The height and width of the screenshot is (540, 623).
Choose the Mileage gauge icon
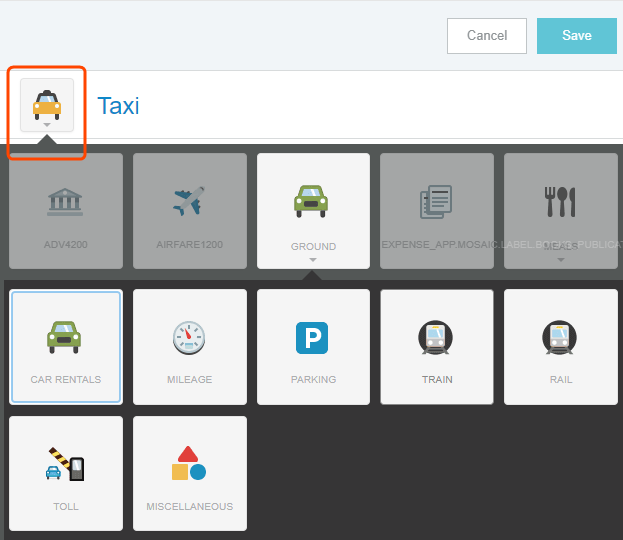(x=189, y=346)
